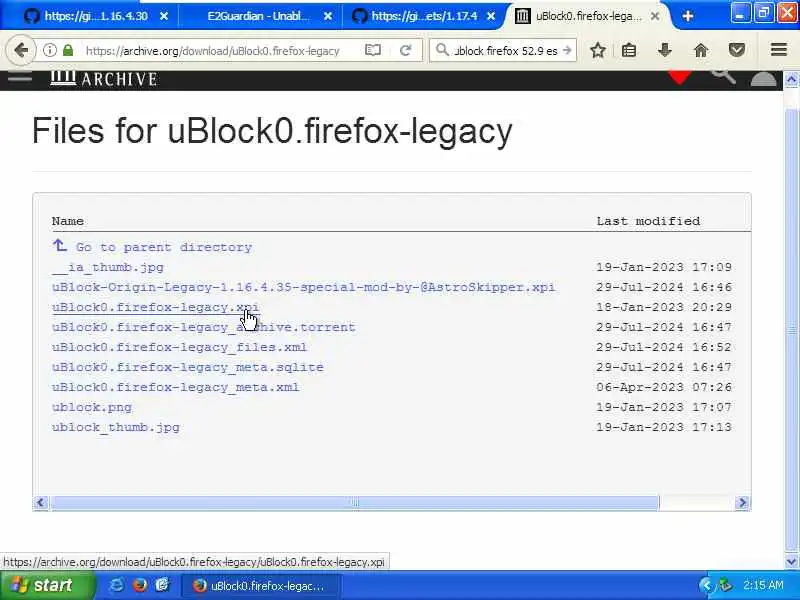Open the downloads arrow panel

(x=664, y=50)
